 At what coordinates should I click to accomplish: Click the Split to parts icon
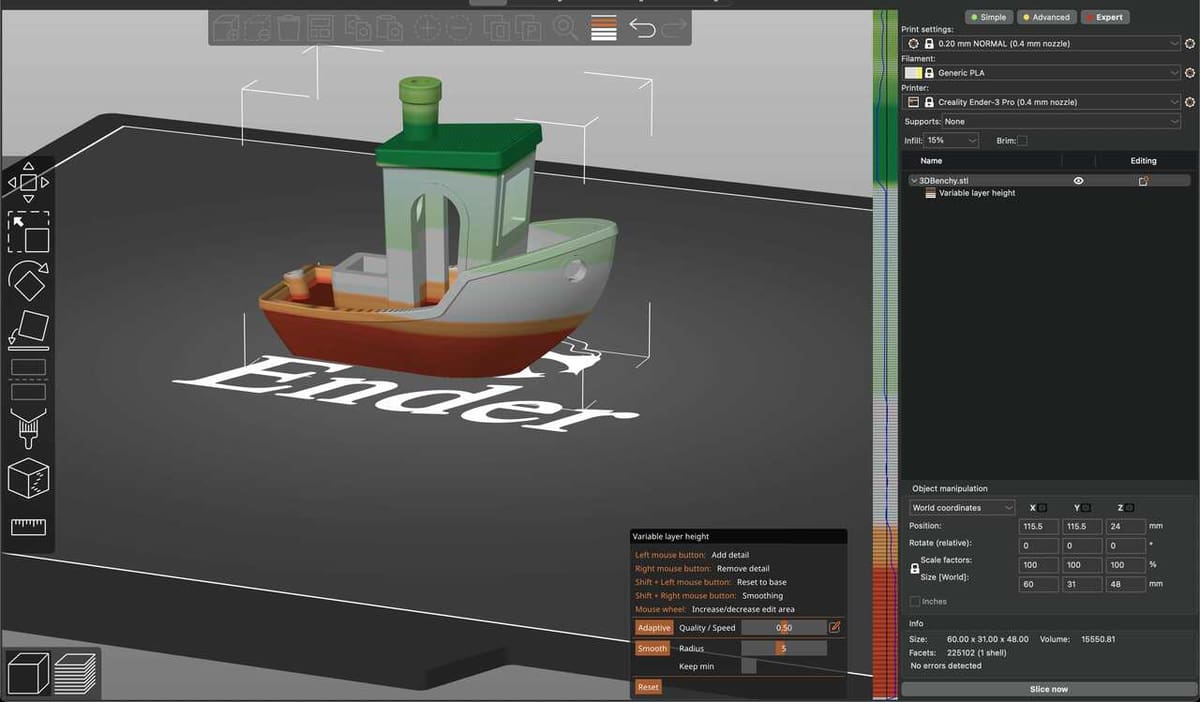point(527,27)
